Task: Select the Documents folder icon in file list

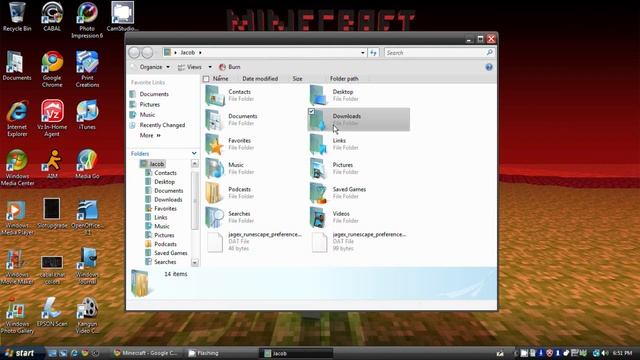Action: click(215, 120)
